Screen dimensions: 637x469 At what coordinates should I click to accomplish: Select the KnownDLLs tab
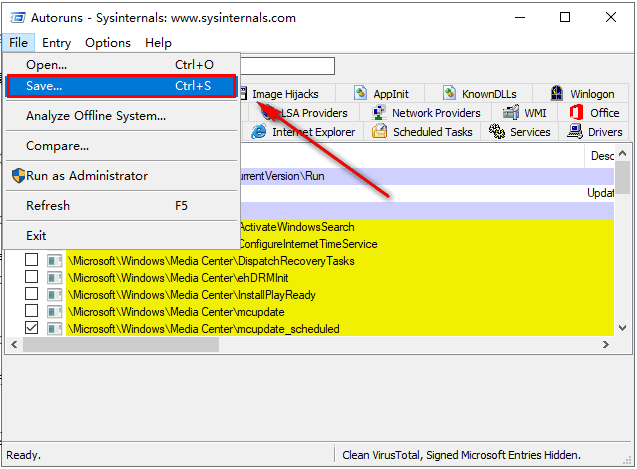pyautogui.click(x=479, y=94)
